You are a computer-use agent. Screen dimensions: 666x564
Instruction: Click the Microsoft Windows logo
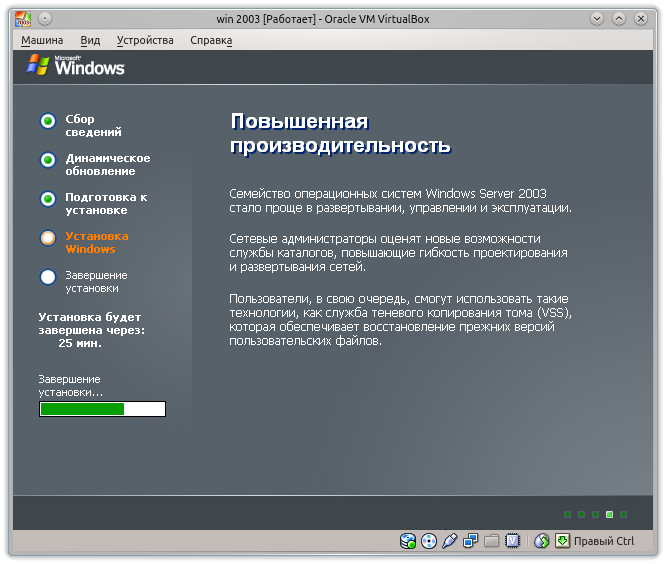pos(76,65)
